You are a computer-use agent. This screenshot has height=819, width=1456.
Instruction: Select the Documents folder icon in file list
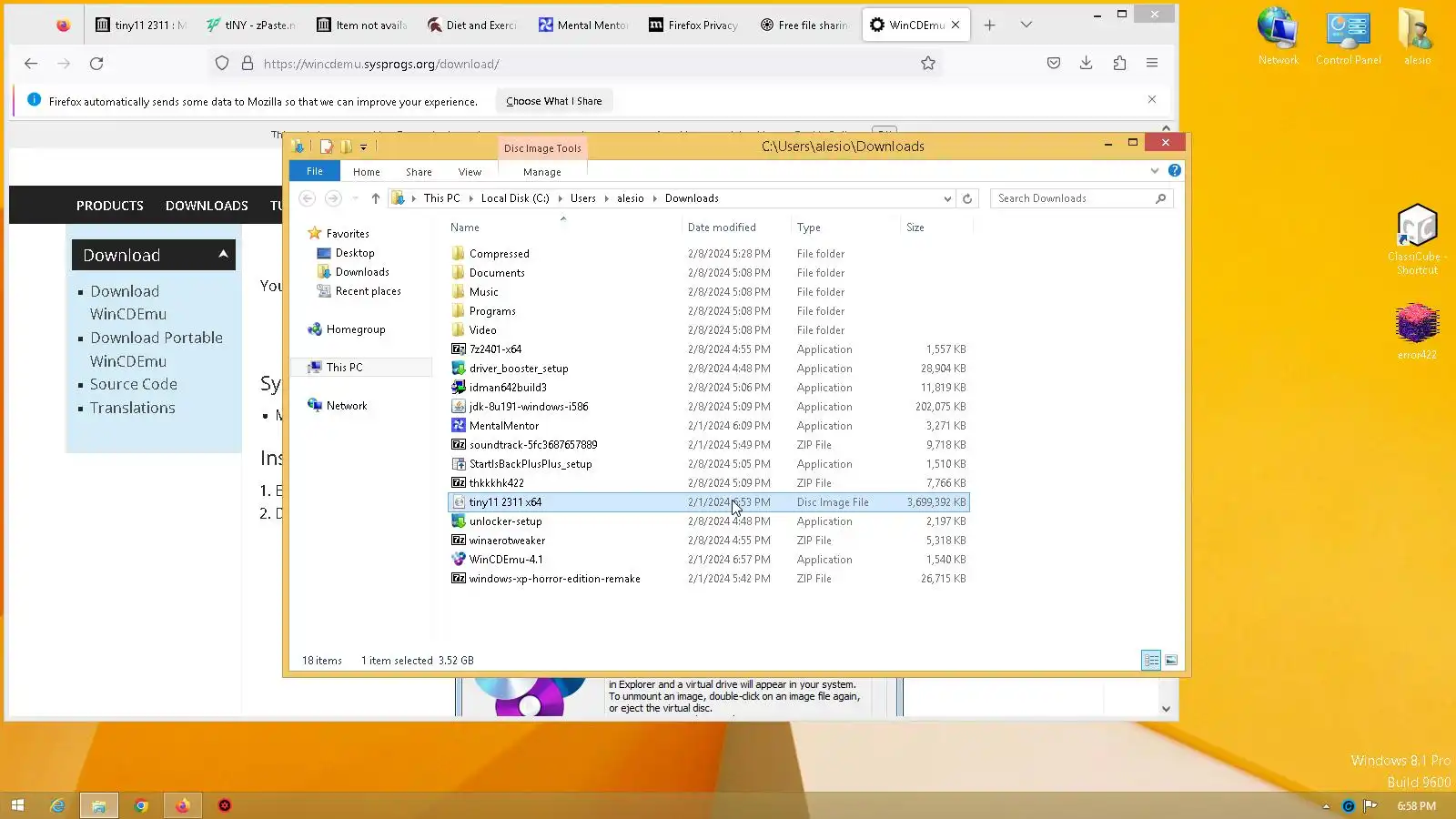click(x=459, y=273)
